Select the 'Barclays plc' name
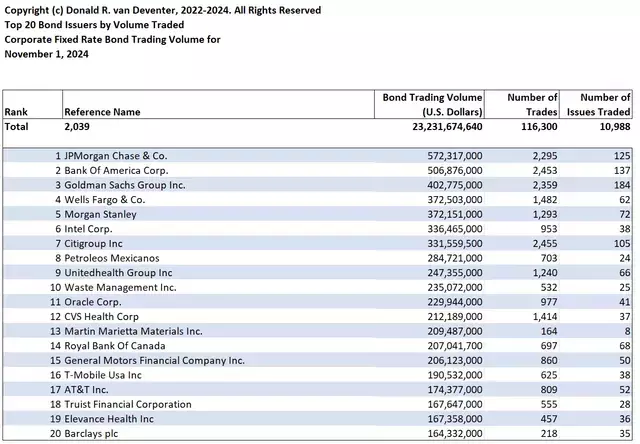This screenshot has height=444, width=640. click(91, 434)
